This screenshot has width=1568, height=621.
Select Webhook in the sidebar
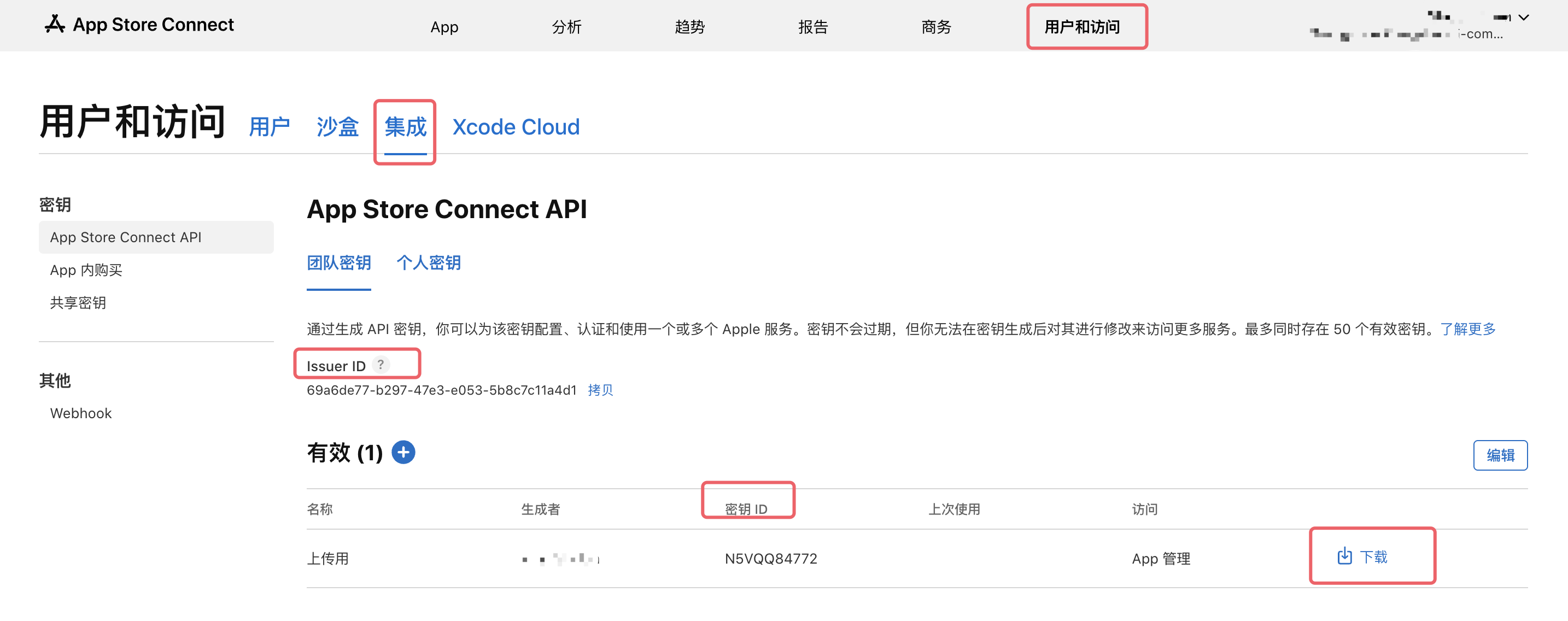(80, 413)
